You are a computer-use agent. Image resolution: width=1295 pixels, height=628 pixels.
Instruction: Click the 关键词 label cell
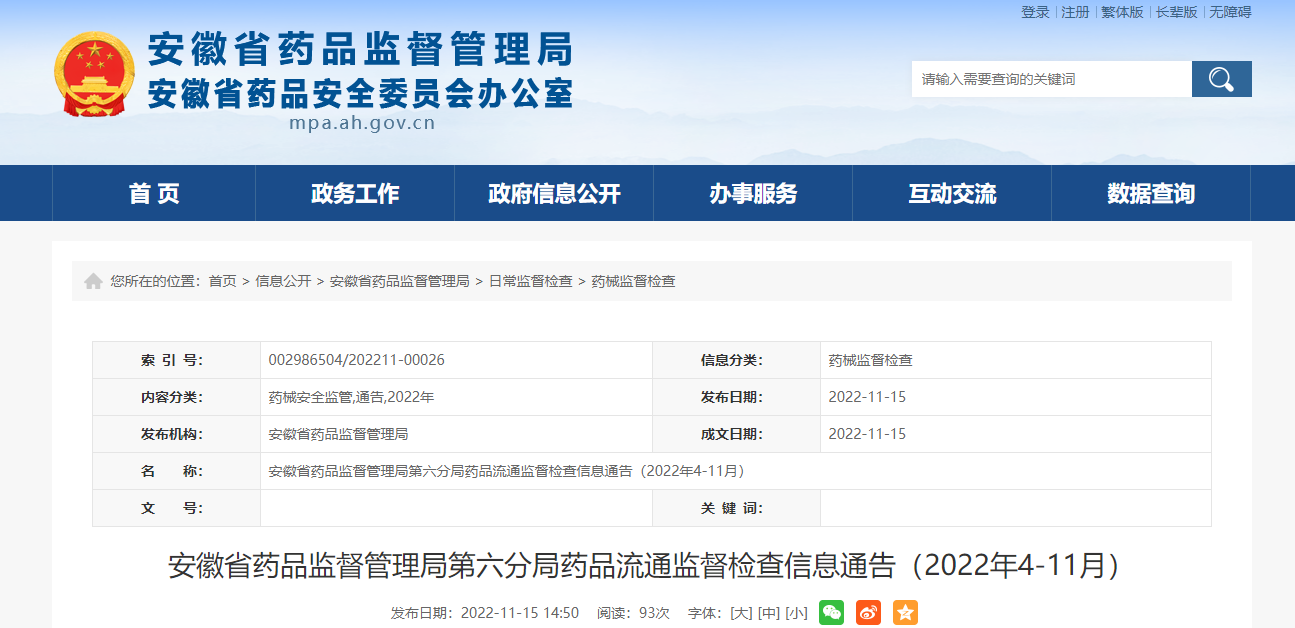point(736,508)
